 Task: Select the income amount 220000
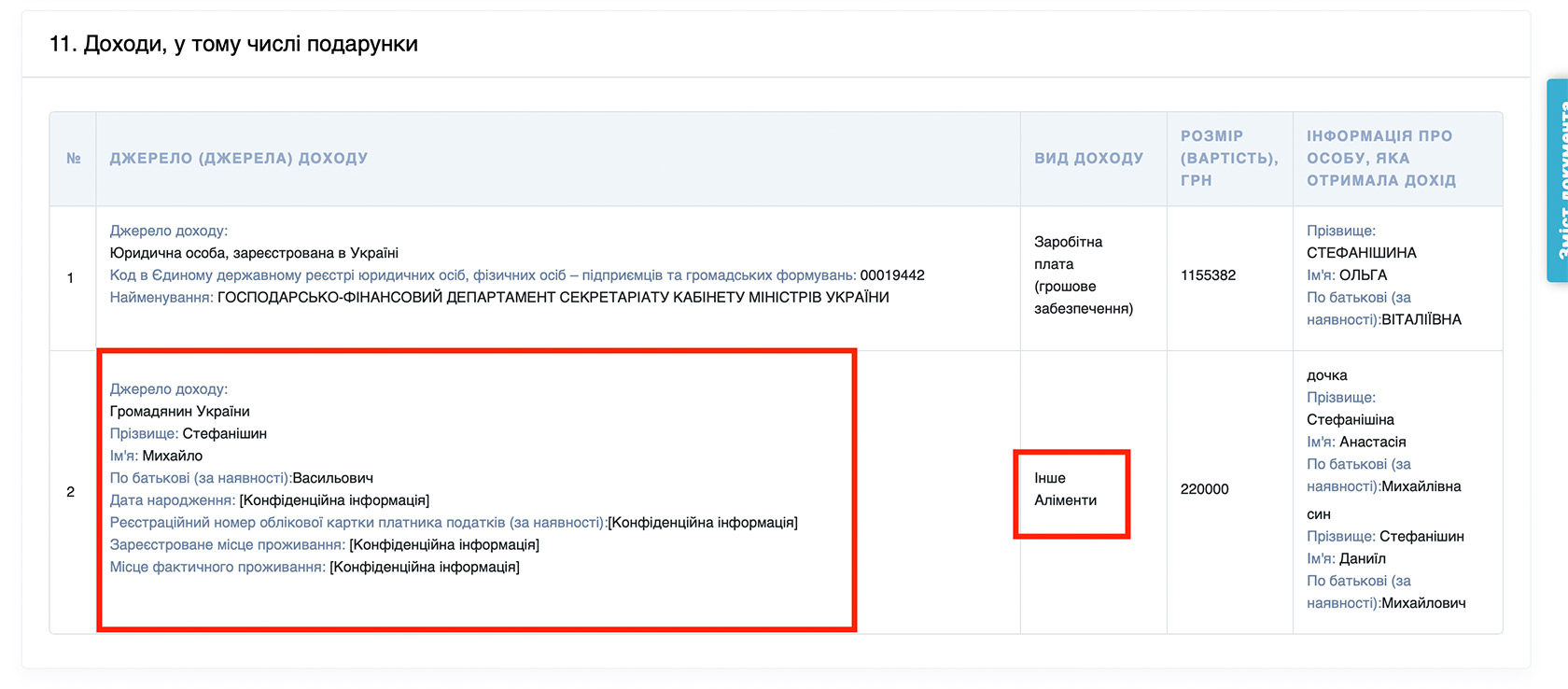1204,489
